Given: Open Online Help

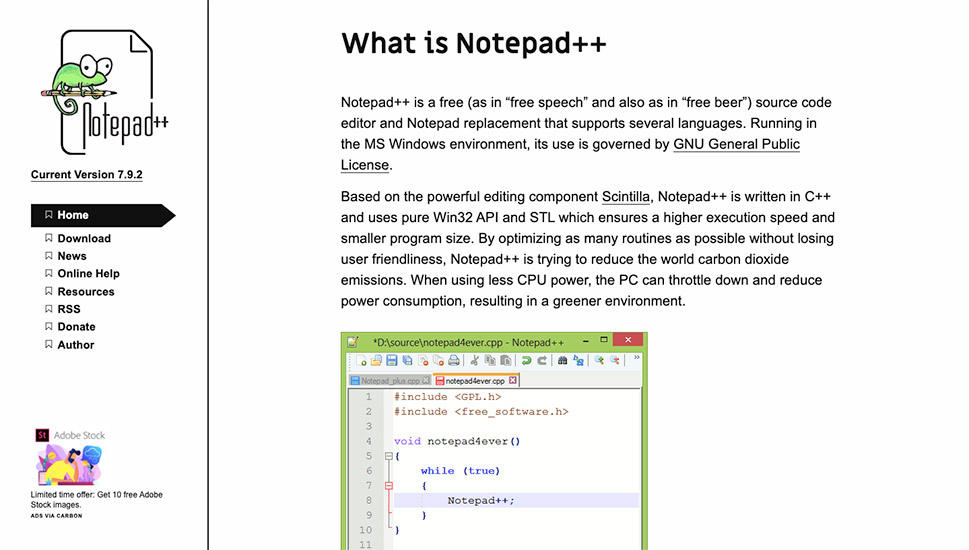Looking at the screenshot, I should [88, 274].
